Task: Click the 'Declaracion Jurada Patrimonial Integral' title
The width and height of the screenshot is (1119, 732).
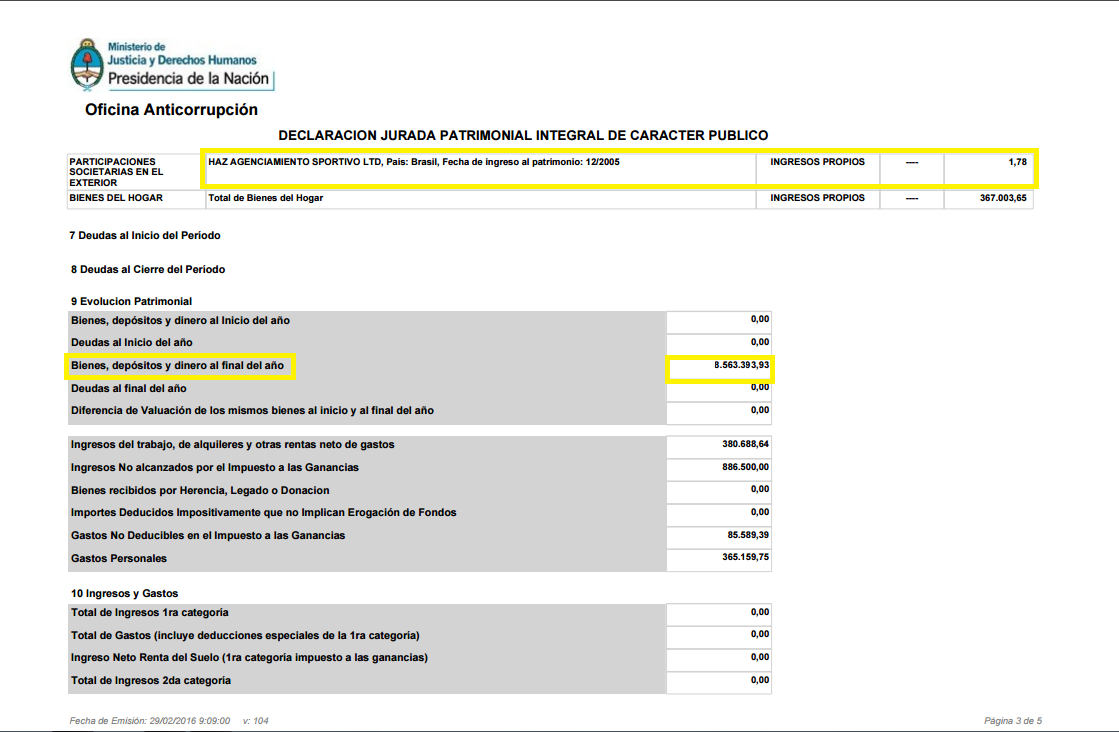Action: [x=522, y=135]
